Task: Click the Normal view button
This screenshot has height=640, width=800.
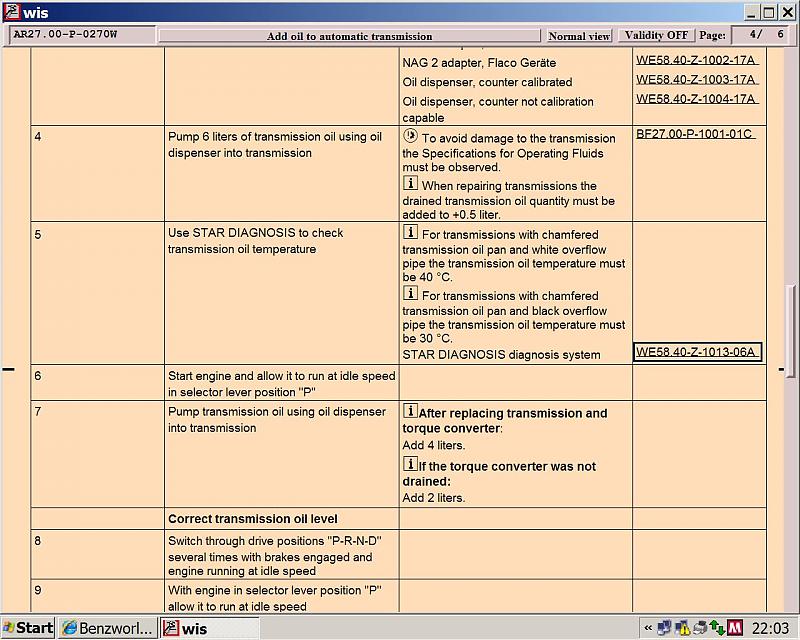Action: (579, 36)
